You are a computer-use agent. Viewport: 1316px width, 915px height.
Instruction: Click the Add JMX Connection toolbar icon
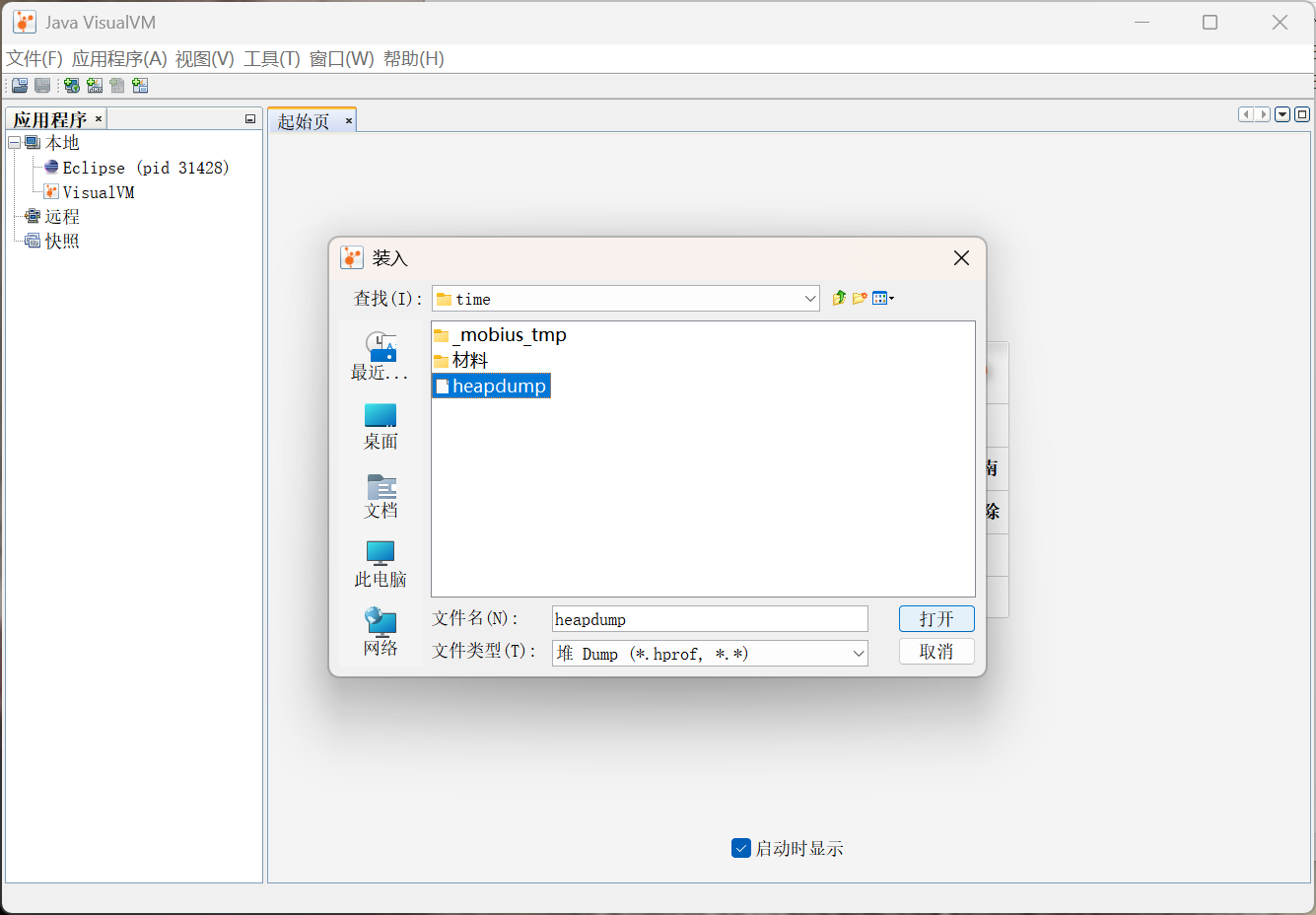[95, 86]
